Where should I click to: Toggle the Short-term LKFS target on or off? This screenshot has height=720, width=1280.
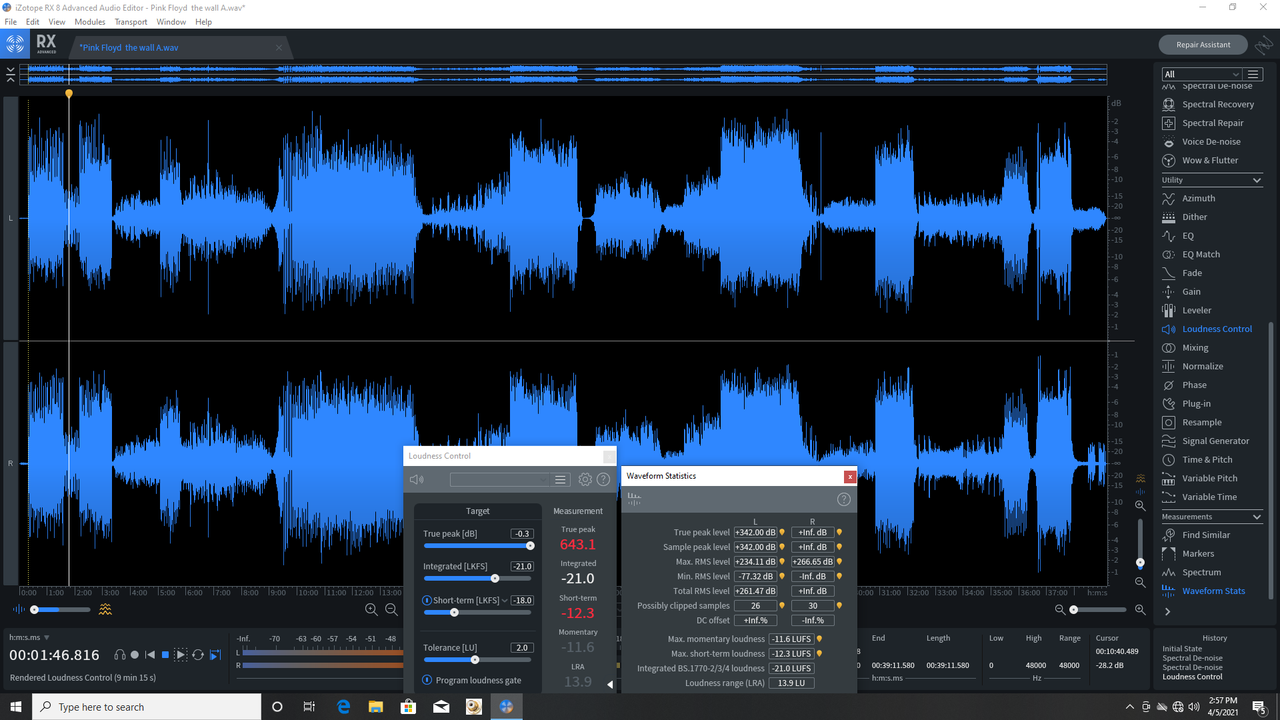(427, 600)
